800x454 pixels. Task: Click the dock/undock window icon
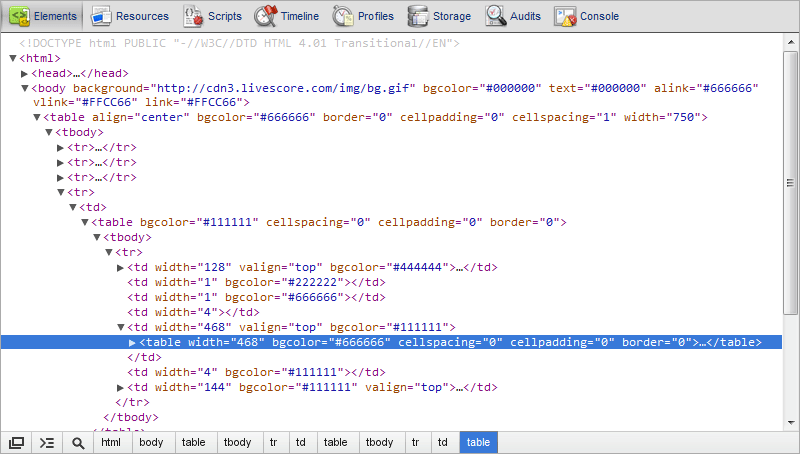click(x=16, y=443)
